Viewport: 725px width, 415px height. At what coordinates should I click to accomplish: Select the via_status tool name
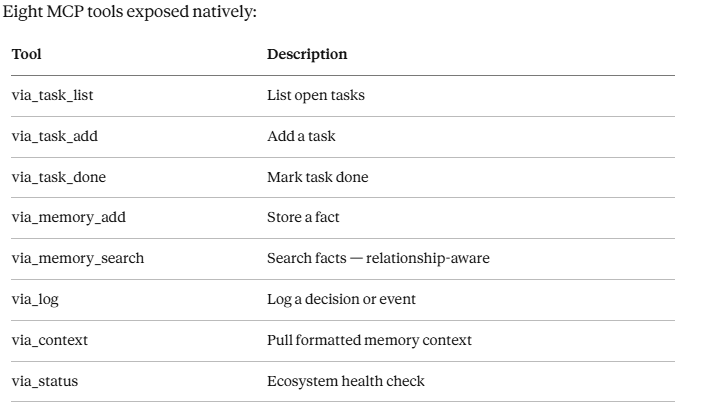pyautogui.click(x=45, y=381)
